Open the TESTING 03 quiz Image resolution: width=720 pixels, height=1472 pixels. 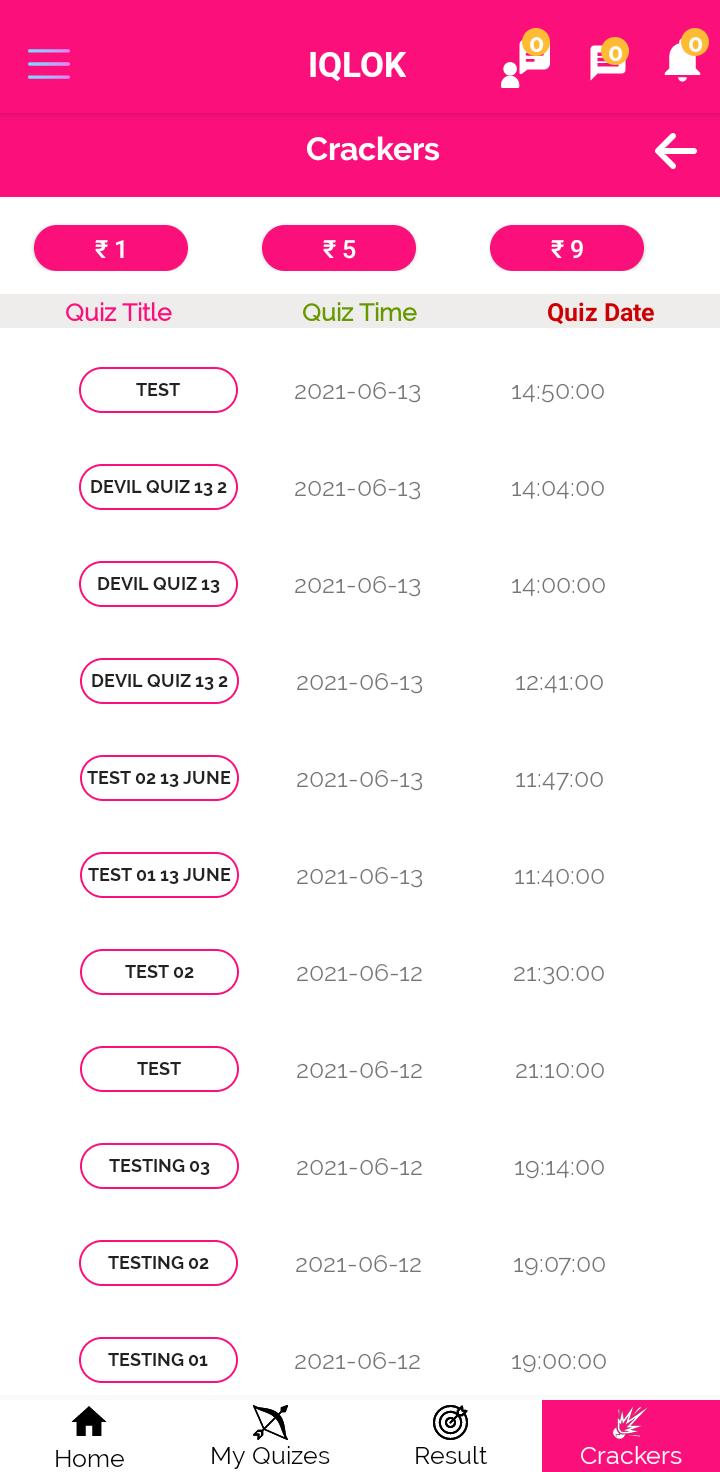159,1166
